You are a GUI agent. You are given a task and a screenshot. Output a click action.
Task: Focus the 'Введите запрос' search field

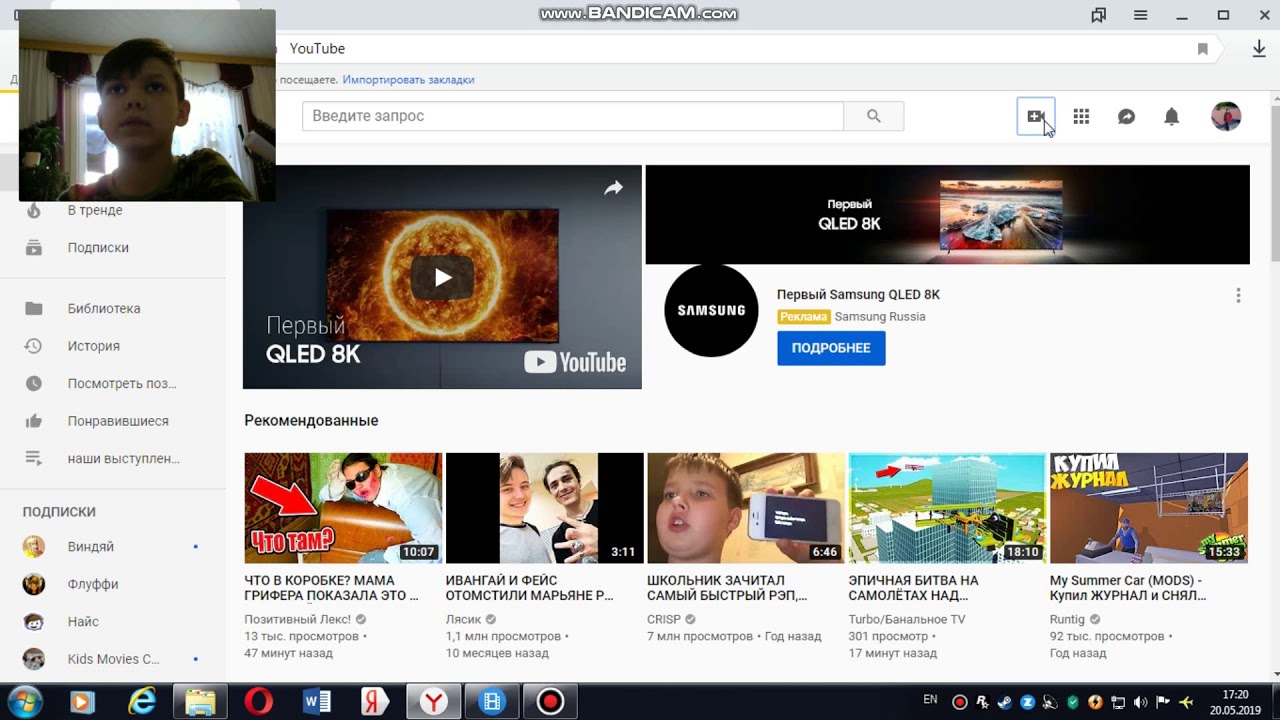[x=573, y=116]
